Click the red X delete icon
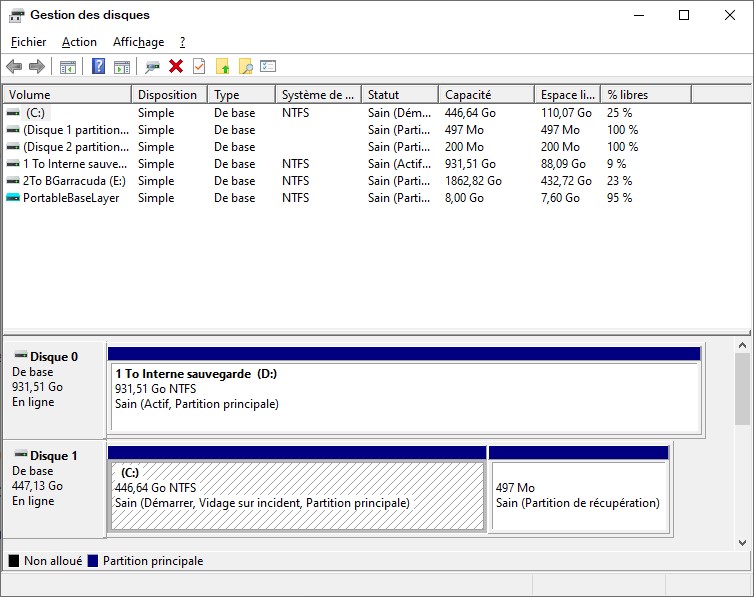 click(x=176, y=66)
